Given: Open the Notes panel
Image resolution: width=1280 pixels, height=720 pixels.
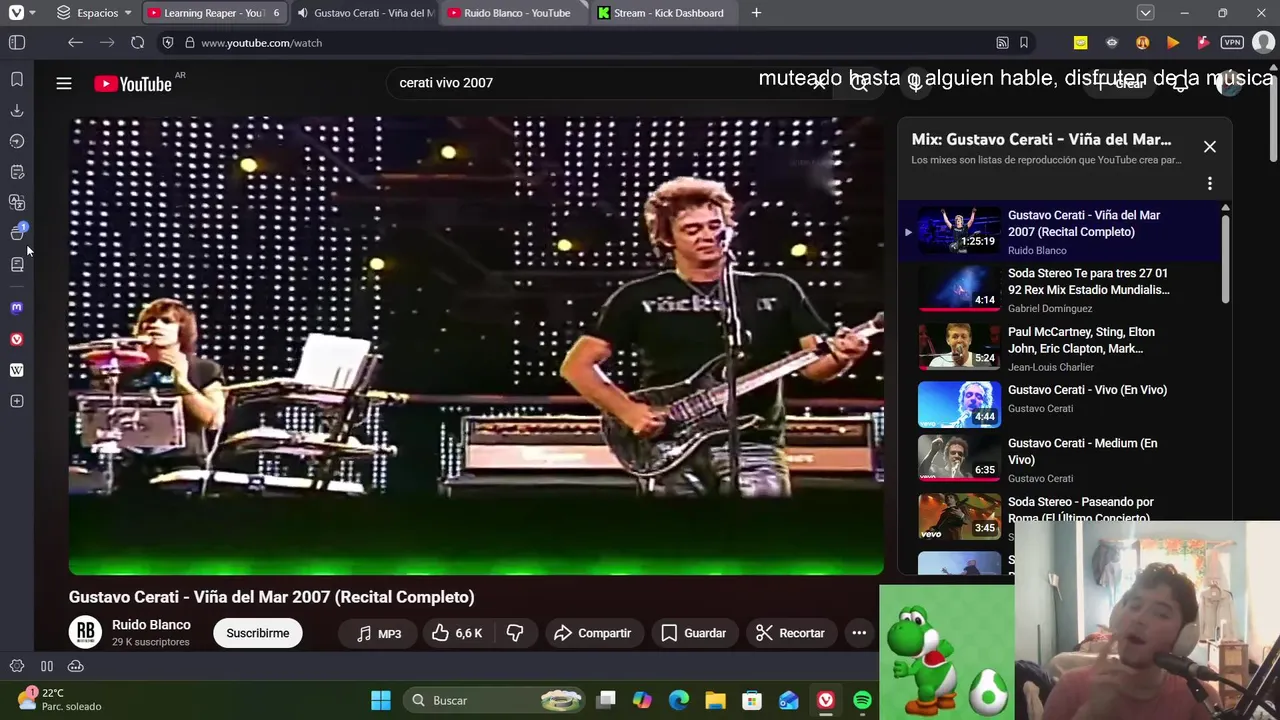Looking at the screenshot, I should pos(17,172).
